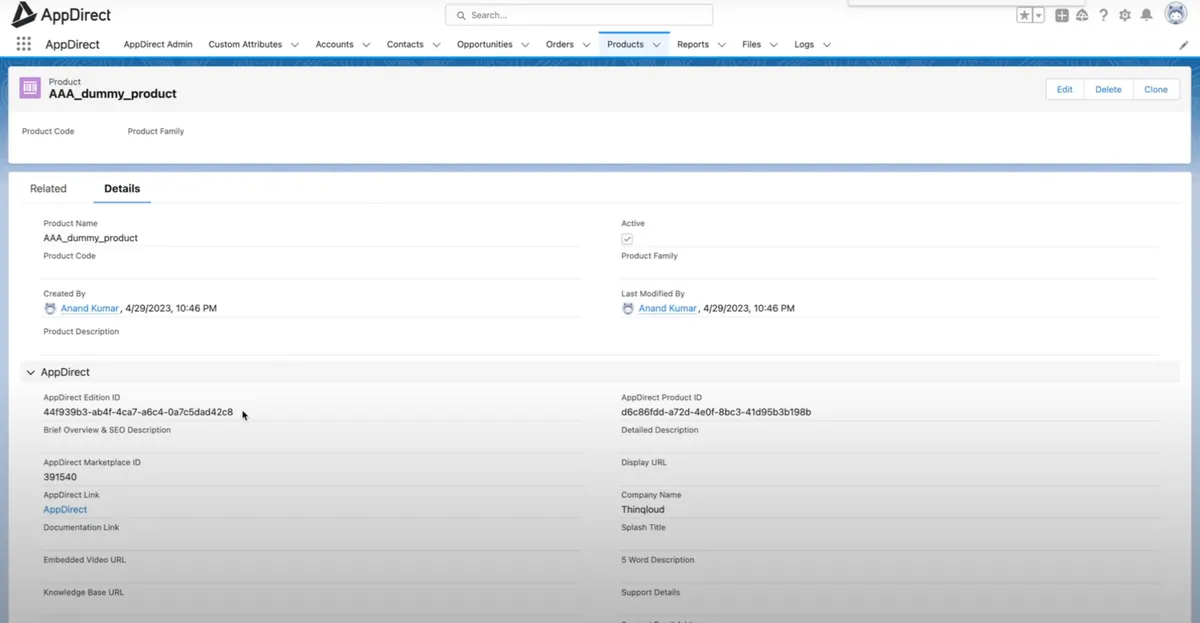This screenshot has height=623, width=1200.
Task: Open Anand Kumar link under Created By
Action: click(90, 309)
